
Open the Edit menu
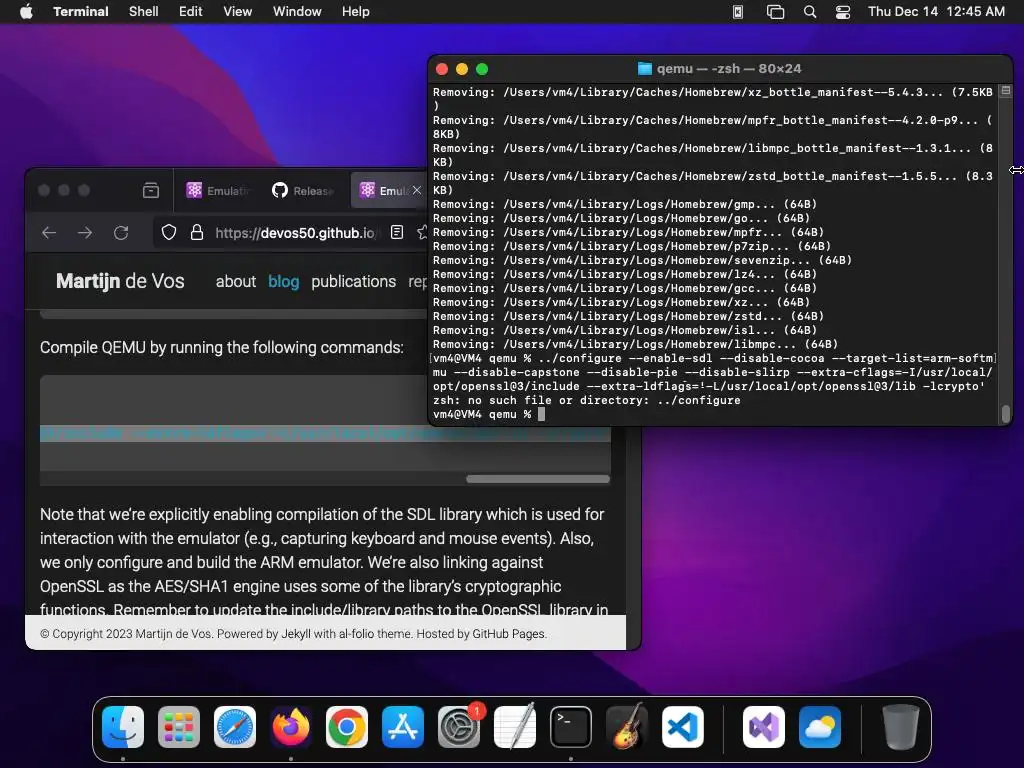pos(191,11)
